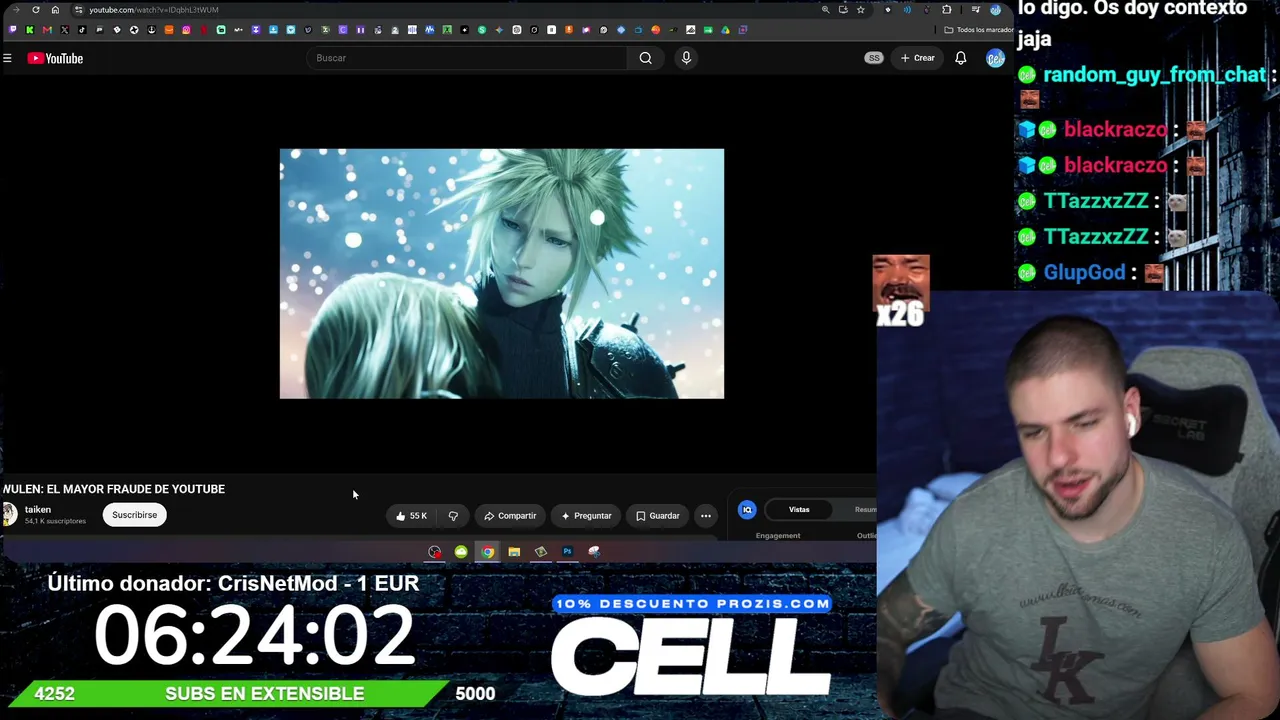1280x720 pixels.
Task: Save the video with Guardar
Action: [658, 516]
